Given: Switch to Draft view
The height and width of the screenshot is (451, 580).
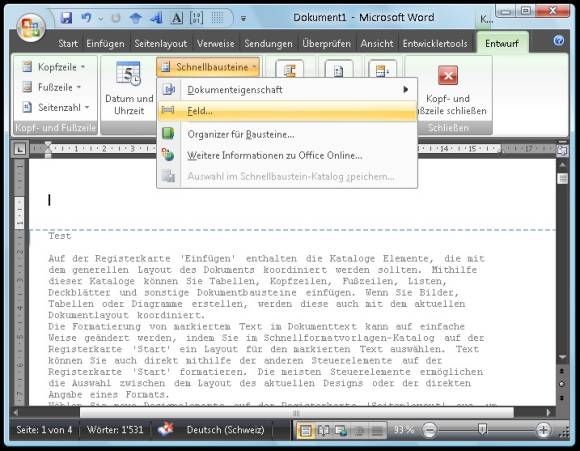Looking at the screenshot, I should pos(377,430).
